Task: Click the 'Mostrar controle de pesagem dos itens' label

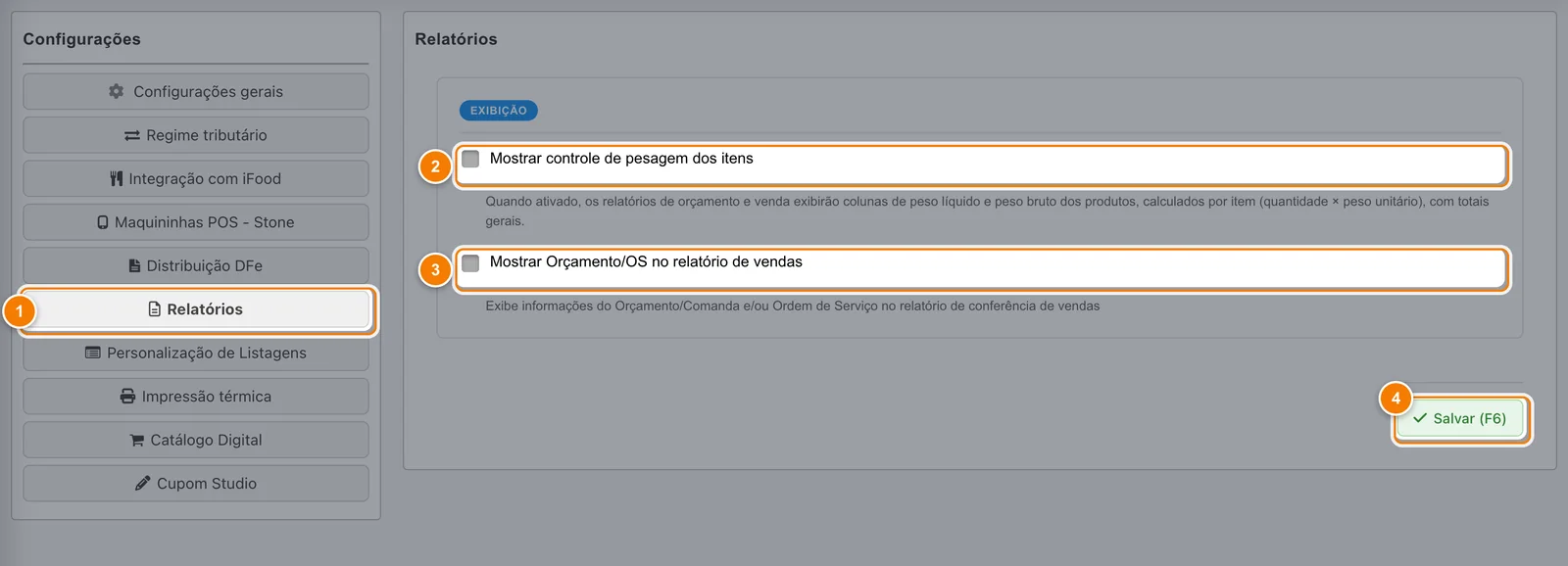Action: [x=621, y=159]
